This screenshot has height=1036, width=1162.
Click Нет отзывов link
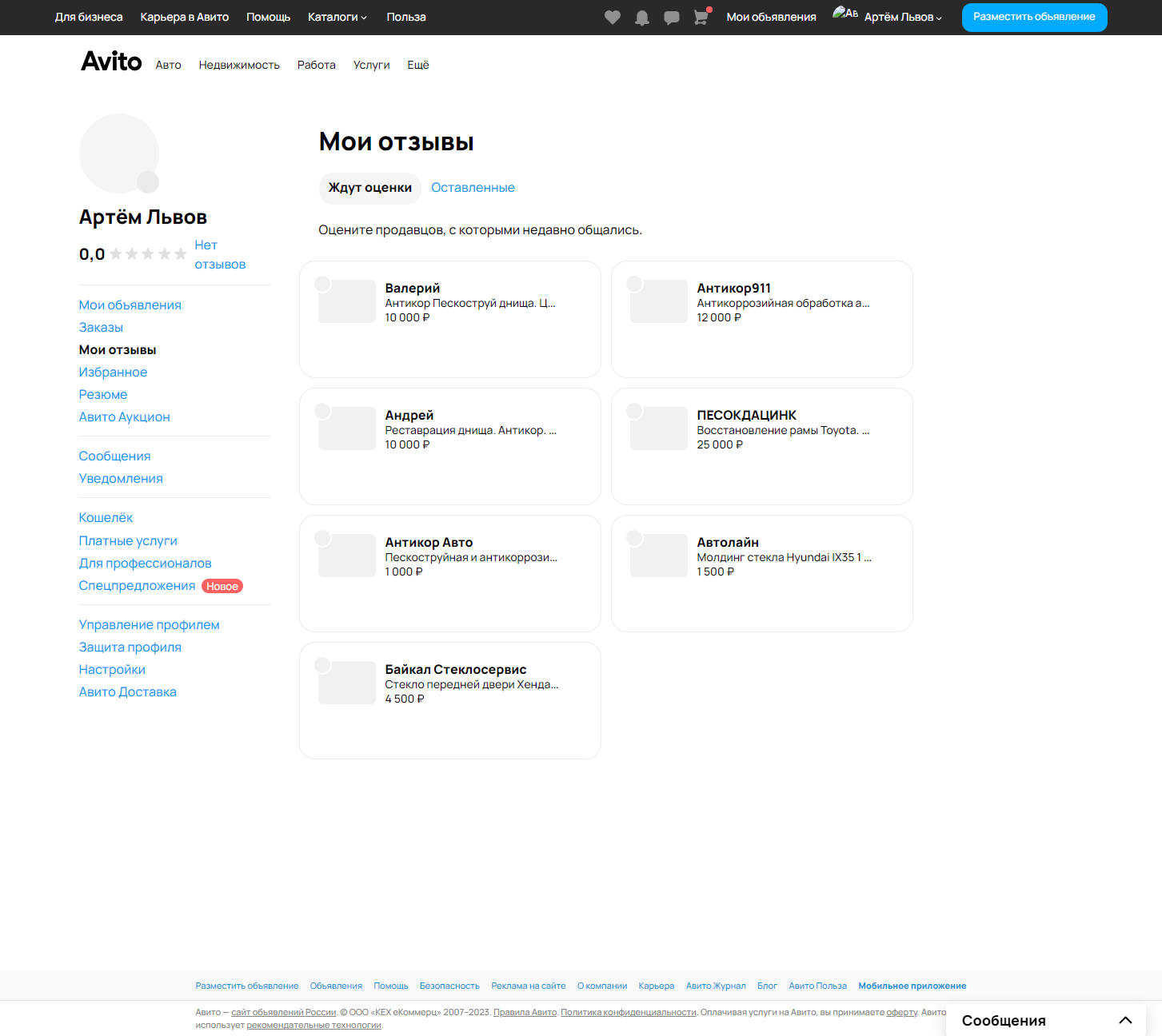(220, 255)
